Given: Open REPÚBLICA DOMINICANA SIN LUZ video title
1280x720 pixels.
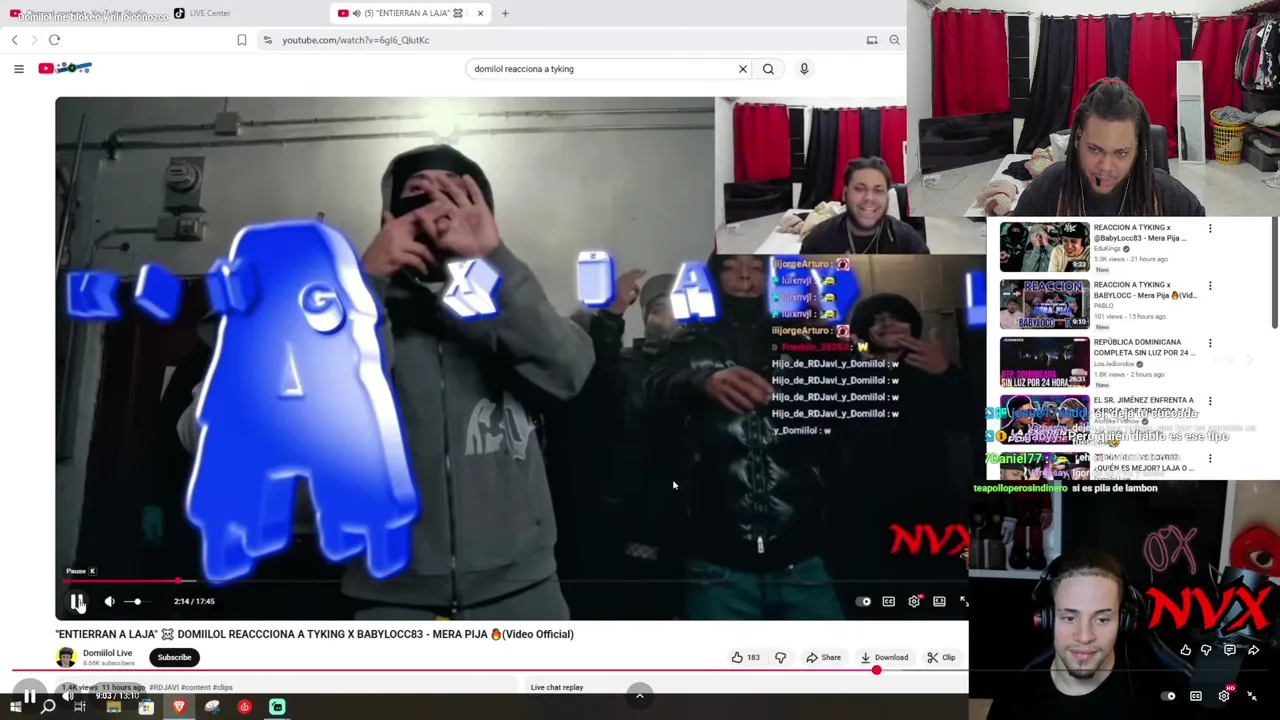Looking at the screenshot, I should 1144,347.
